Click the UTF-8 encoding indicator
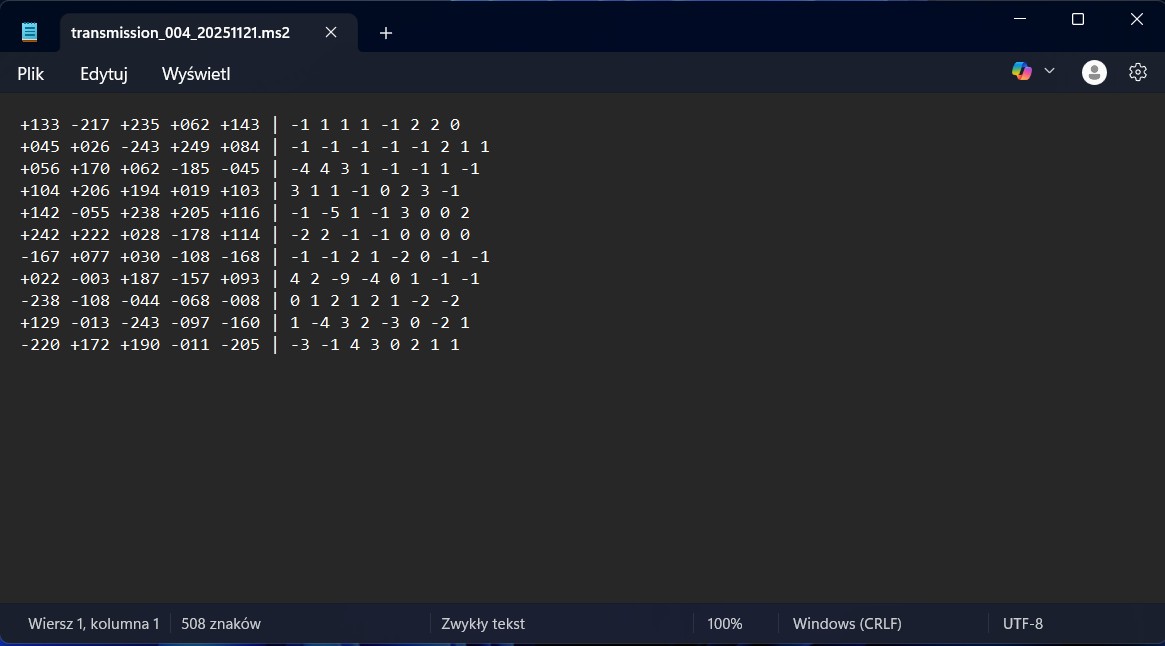 [x=1022, y=624]
